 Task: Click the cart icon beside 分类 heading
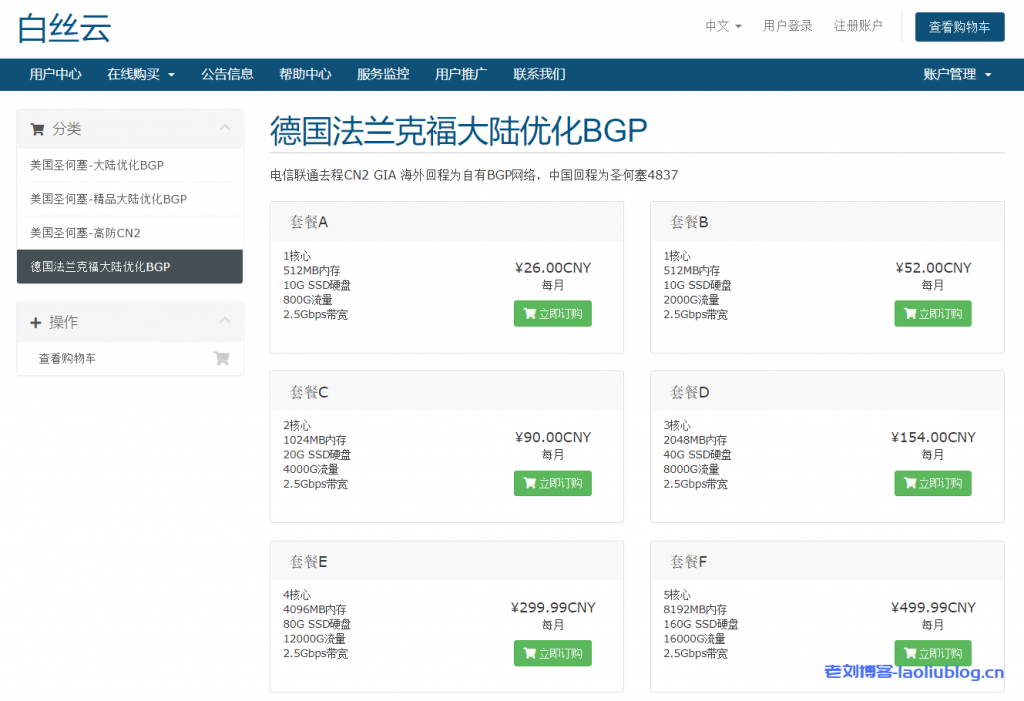(37, 128)
